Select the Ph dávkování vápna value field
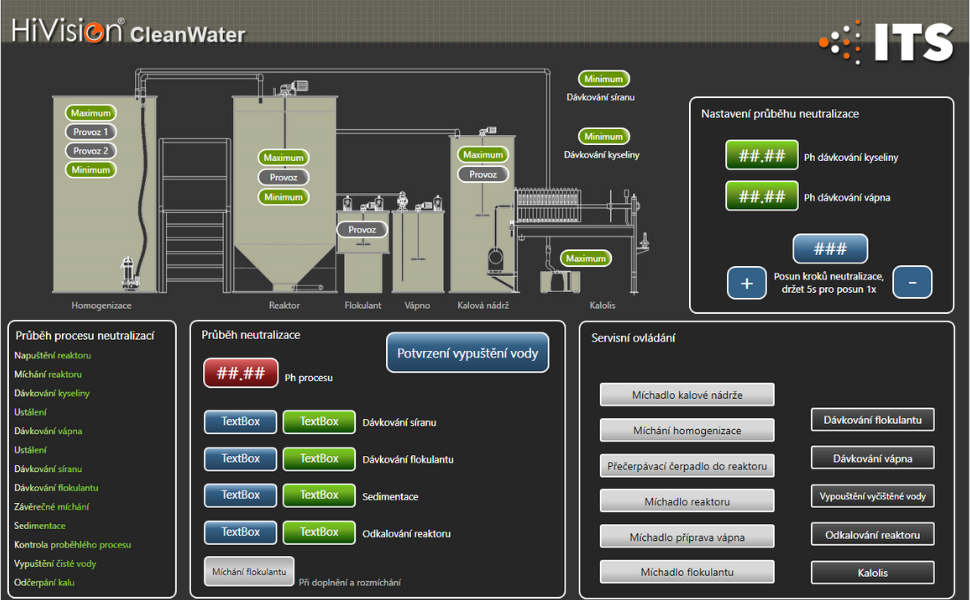 coord(762,196)
